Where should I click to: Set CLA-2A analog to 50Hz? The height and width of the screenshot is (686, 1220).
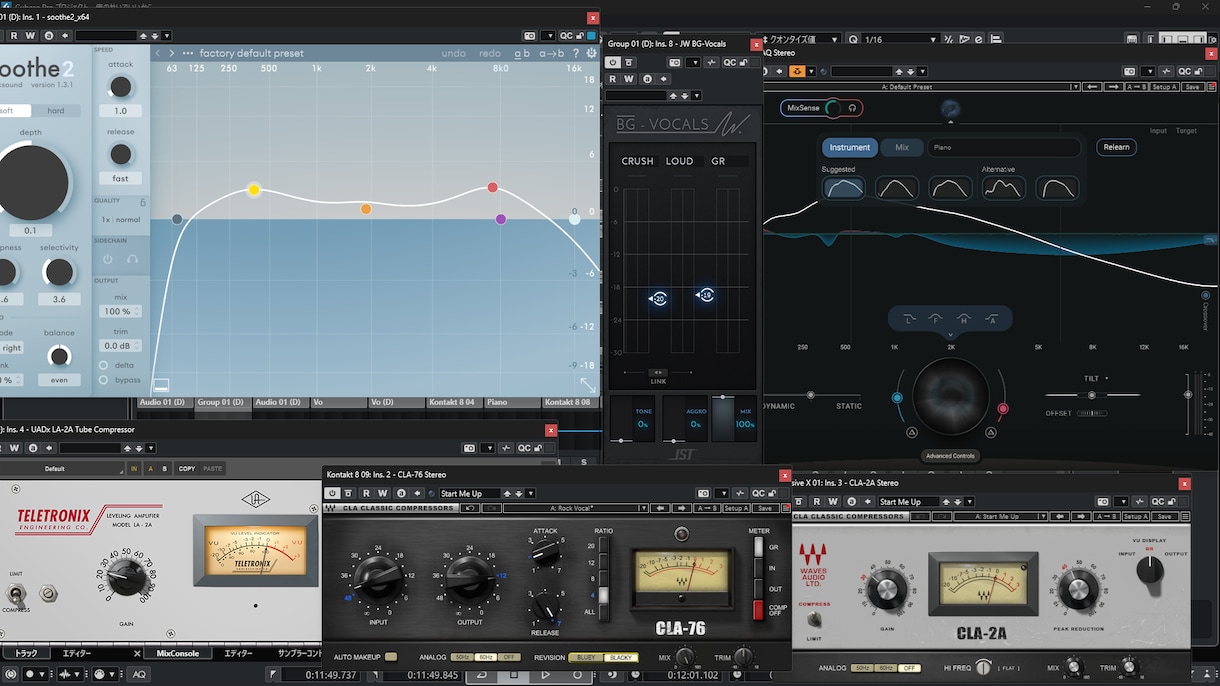click(x=862, y=667)
